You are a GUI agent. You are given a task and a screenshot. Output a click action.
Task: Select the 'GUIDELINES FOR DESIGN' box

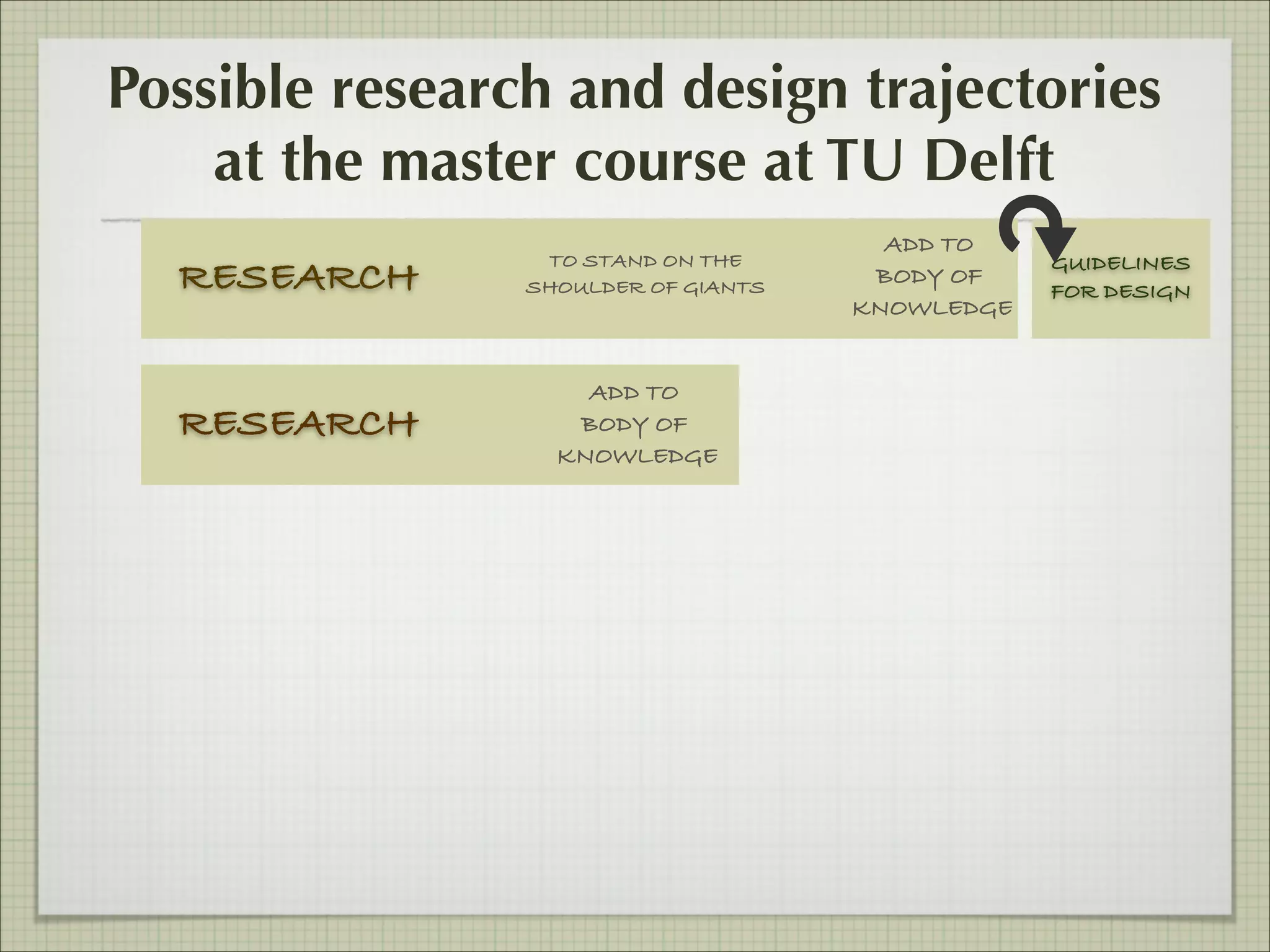coord(1121,278)
